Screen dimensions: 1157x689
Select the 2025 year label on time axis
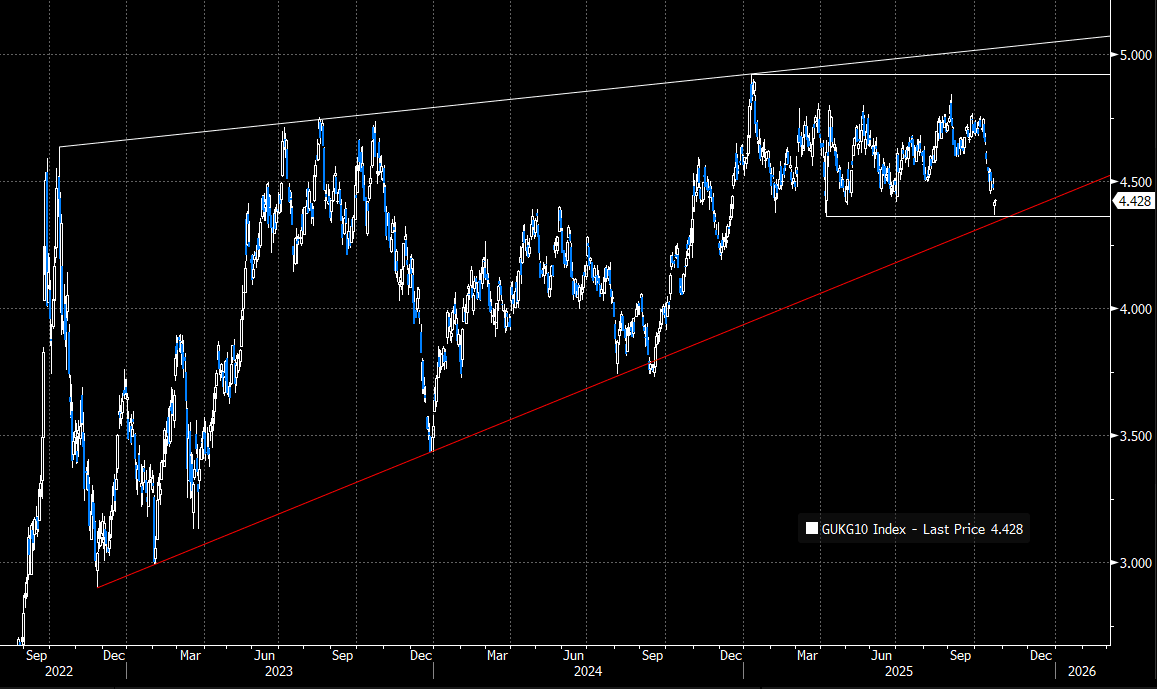pos(899,671)
